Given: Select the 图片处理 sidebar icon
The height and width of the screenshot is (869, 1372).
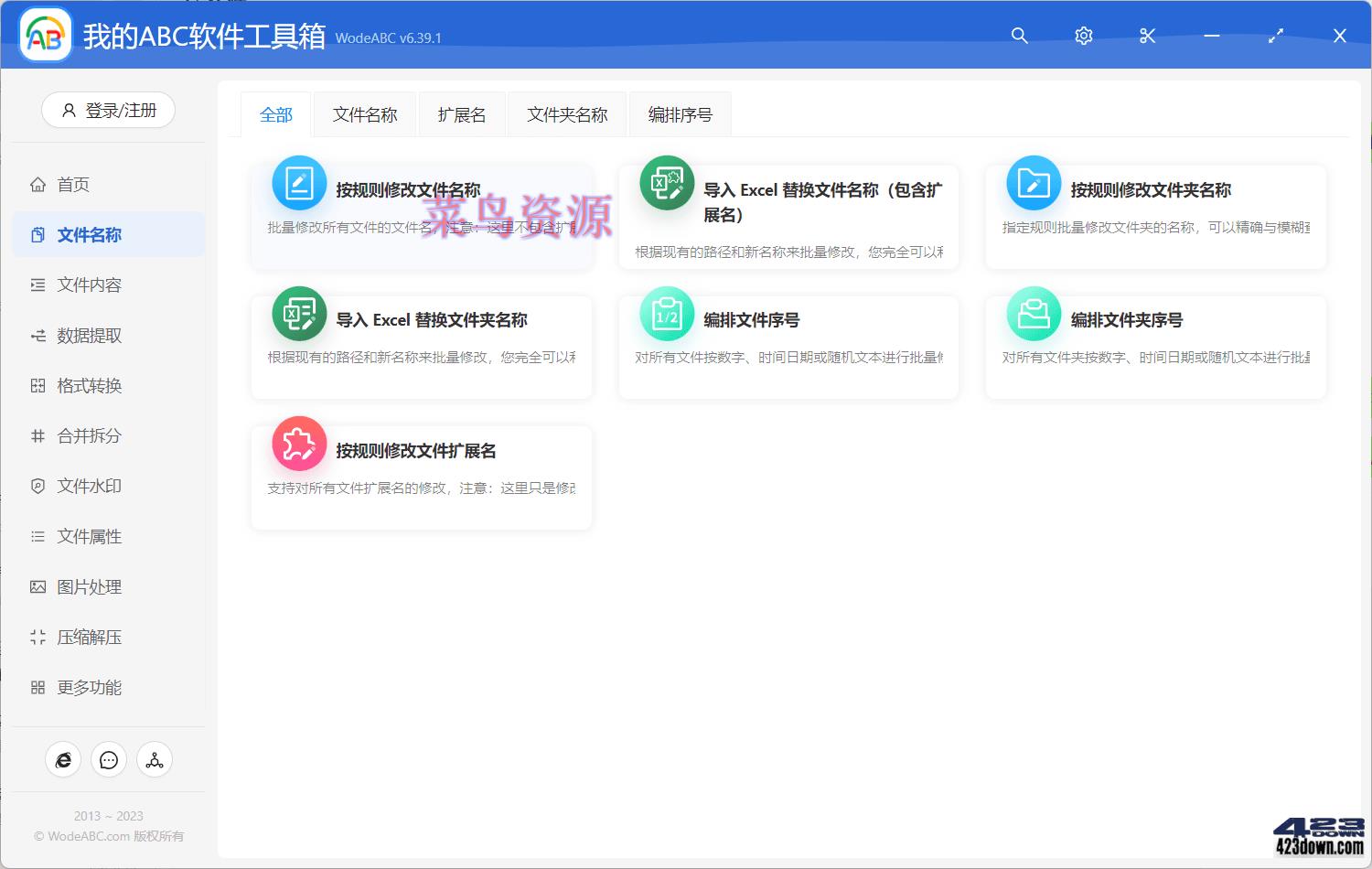Looking at the screenshot, I should coord(89,586).
